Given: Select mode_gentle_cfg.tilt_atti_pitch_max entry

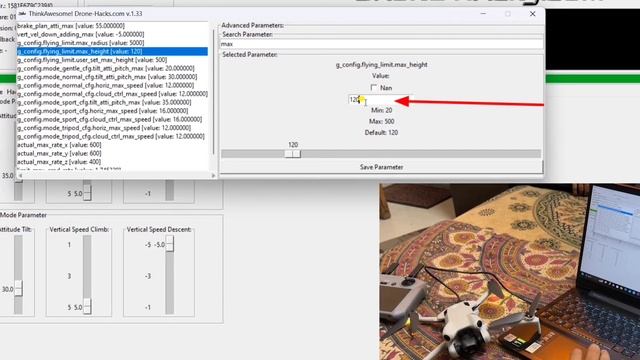Looking at the screenshot, I should click(106, 69).
